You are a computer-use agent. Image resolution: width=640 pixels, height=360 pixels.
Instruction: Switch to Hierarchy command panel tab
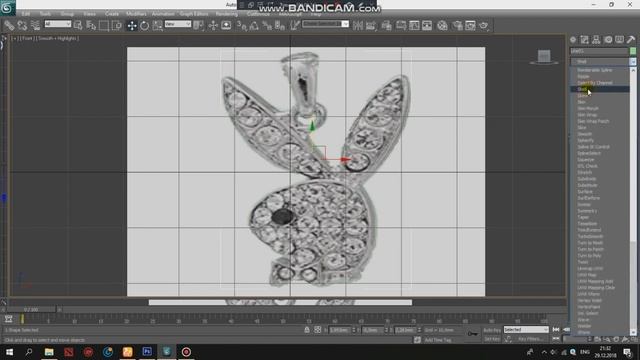tap(596, 40)
